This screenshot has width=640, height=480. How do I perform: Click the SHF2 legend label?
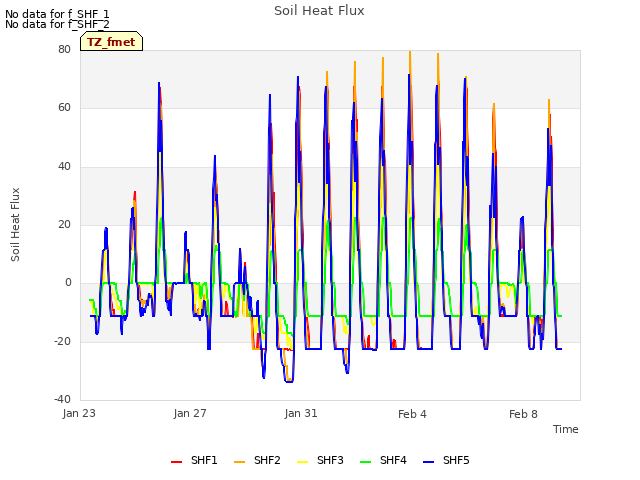click(x=267, y=460)
